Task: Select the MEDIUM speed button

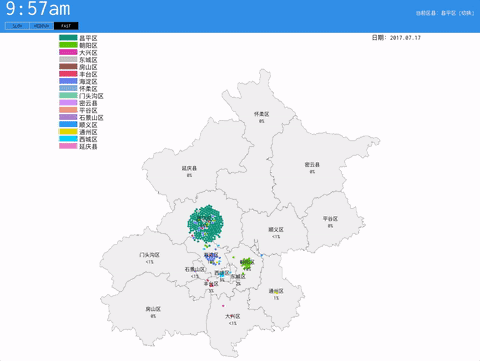Action: click(41, 26)
